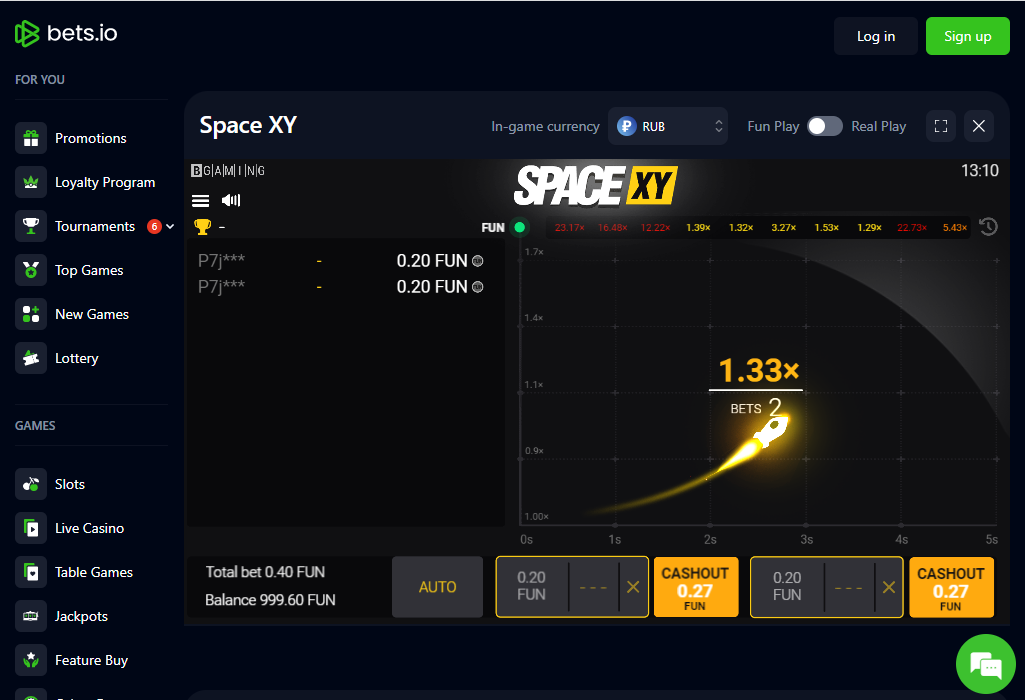Select the 12.22x history result
Image resolution: width=1025 pixels, height=700 pixels.
[x=655, y=227]
